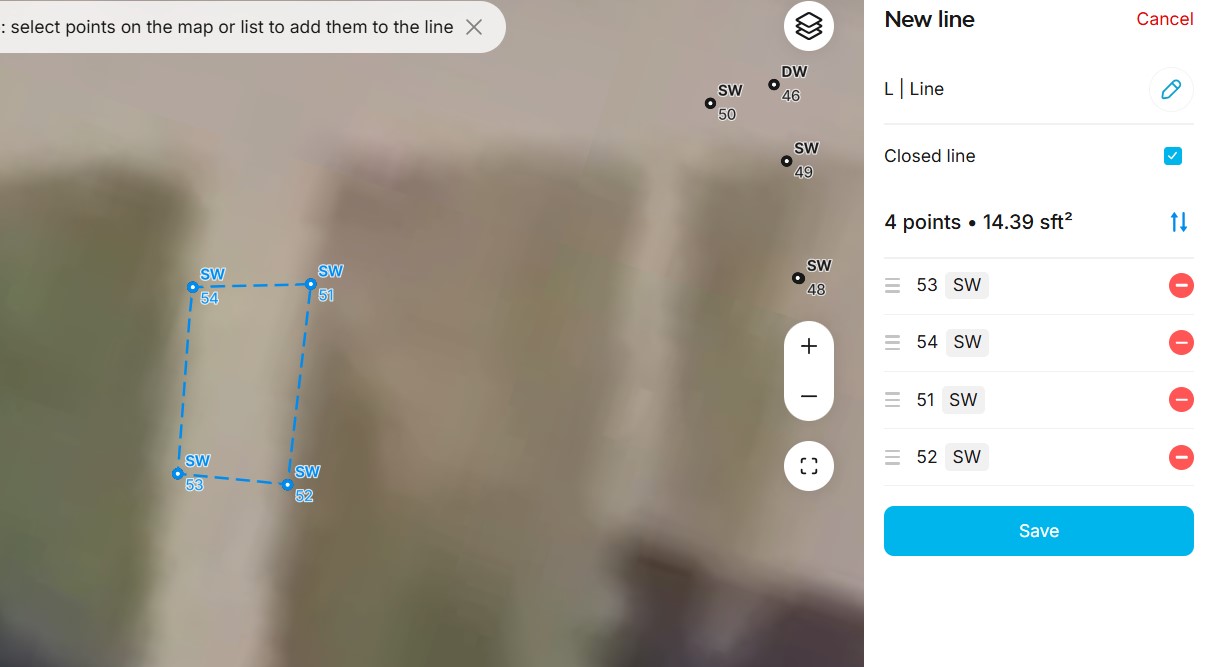Delete point 52 from the list
The image size is (1206, 667).
(x=1181, y=457)
